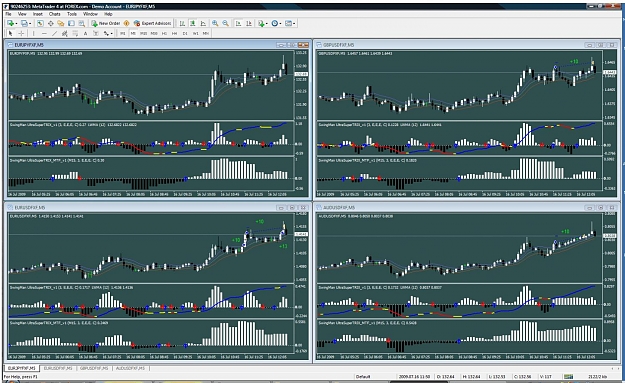Select the Vertical Line drawing tool

33,33
